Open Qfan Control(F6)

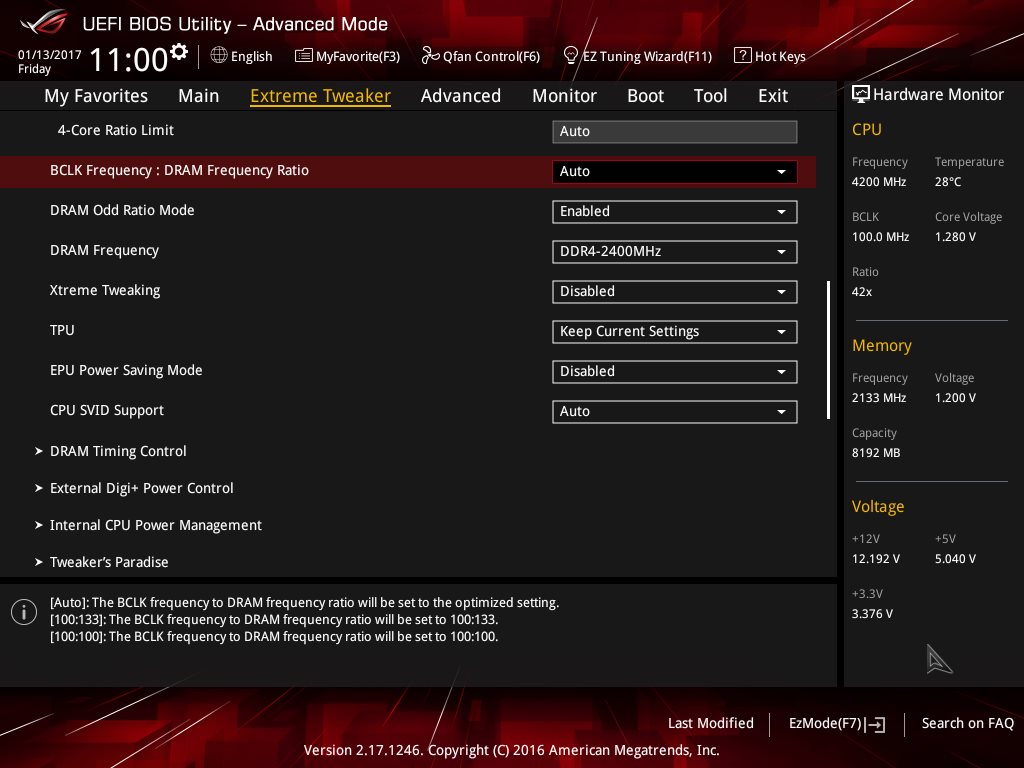[481, 56]
